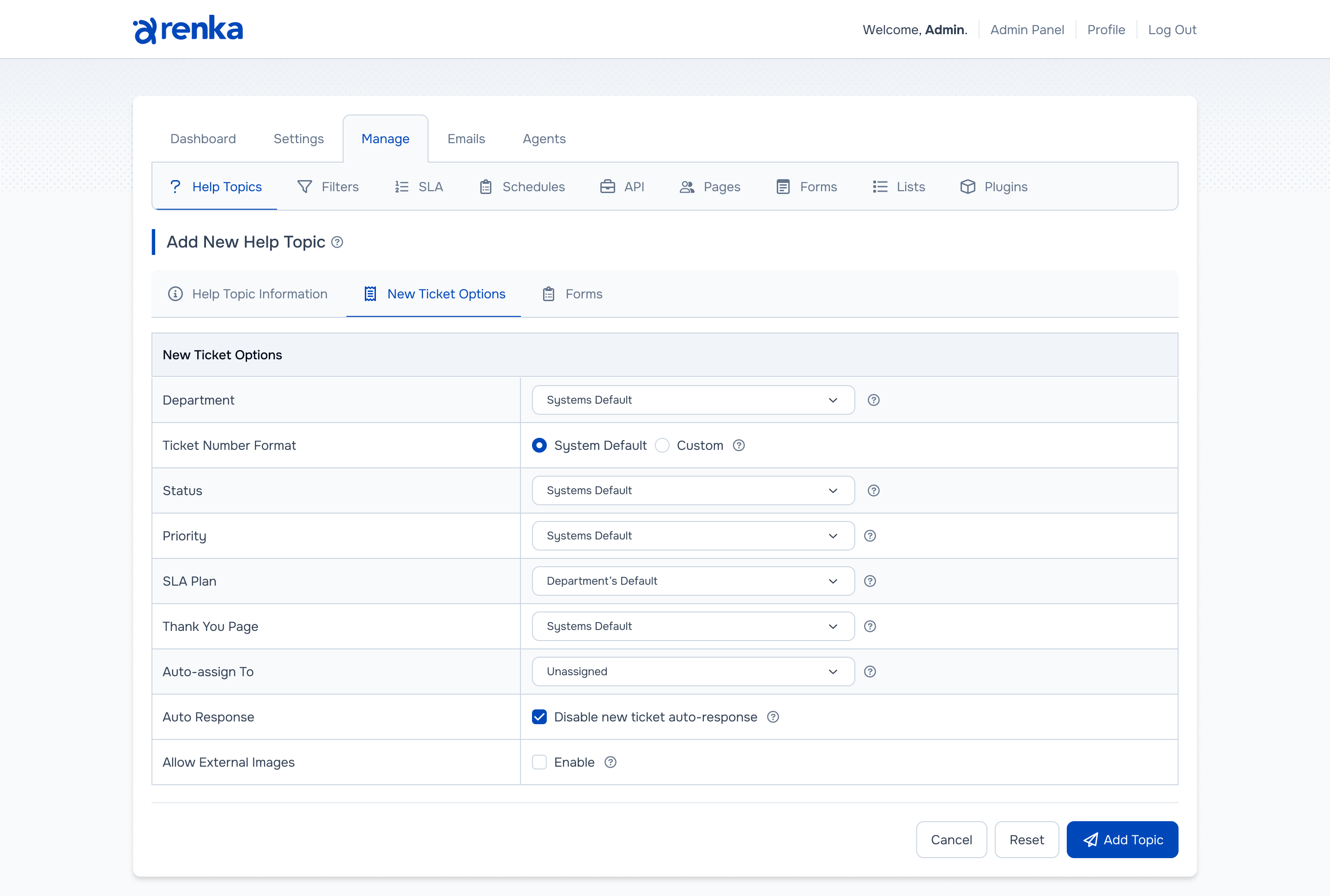Click the Log Out link
The width and height of the screenshot is (1330, 896).
(x=1173, y=30)
